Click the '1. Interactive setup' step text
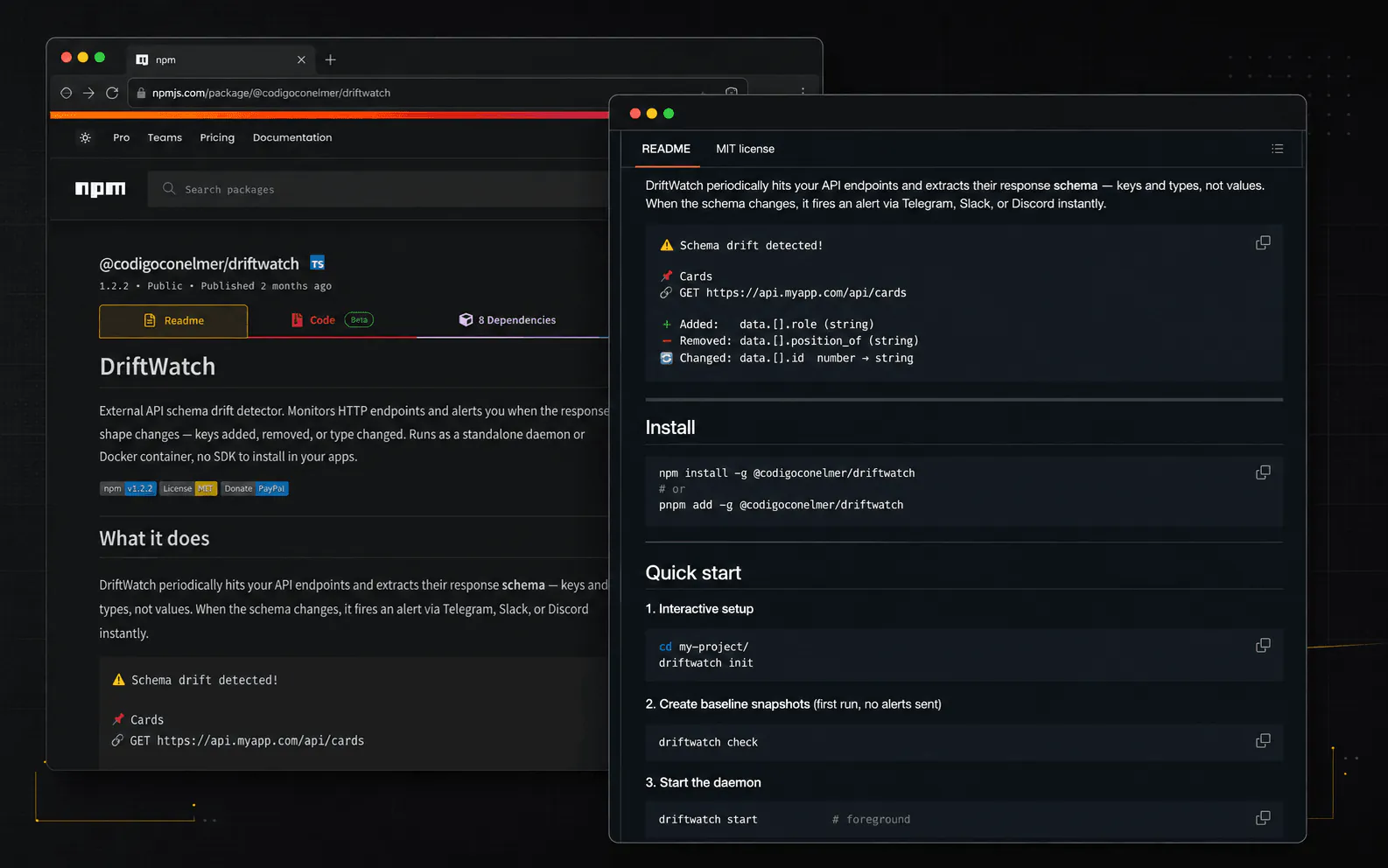Screen dimensions: 1388x868 [699, 609]
